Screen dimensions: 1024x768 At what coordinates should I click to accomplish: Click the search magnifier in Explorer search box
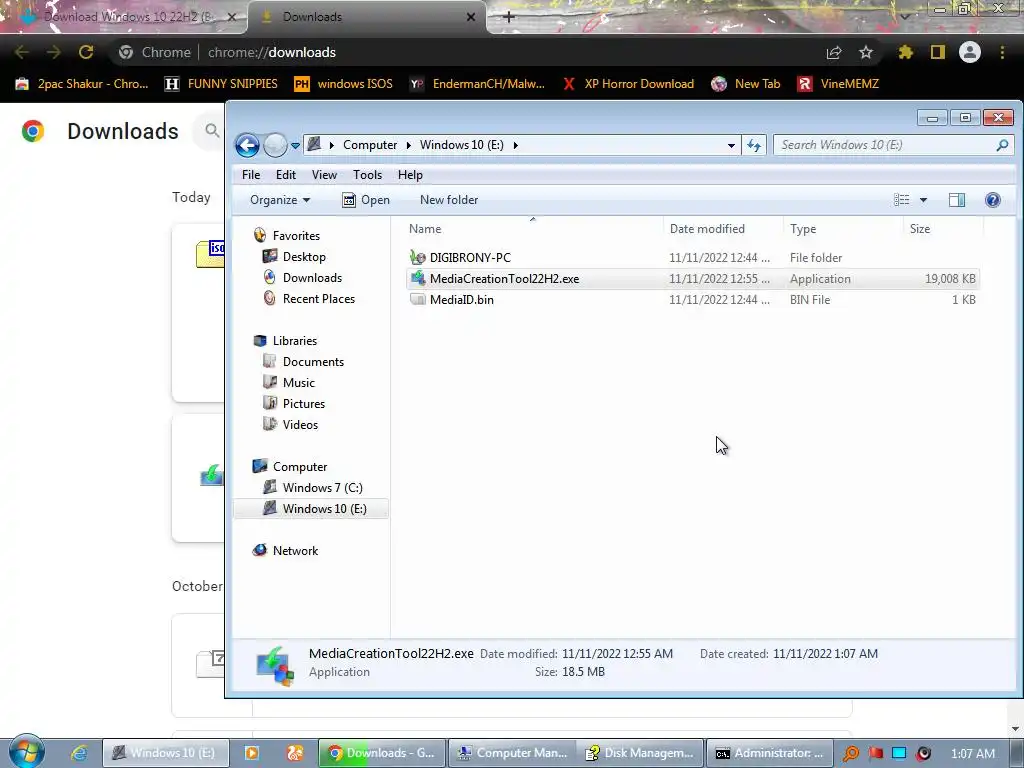[x=1002, y=145]
